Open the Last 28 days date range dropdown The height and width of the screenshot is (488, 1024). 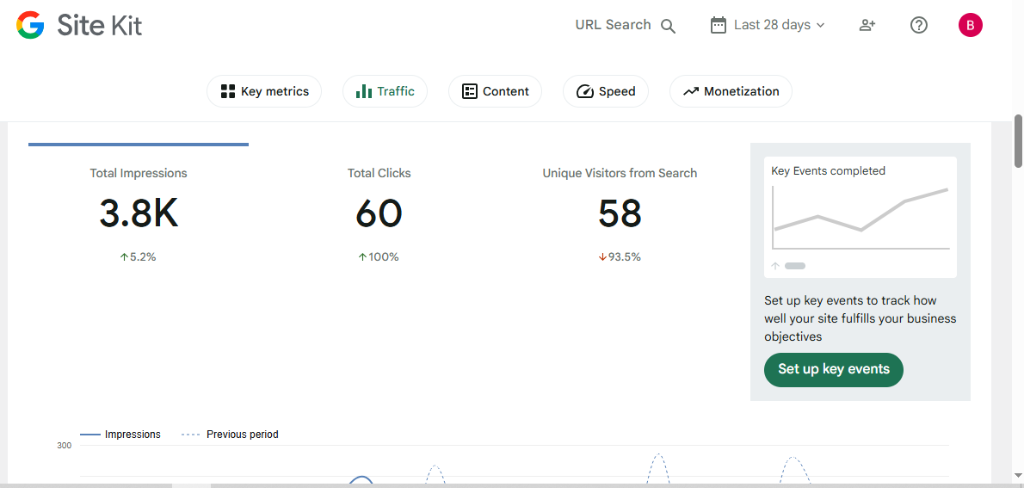(x=768, y=25)
